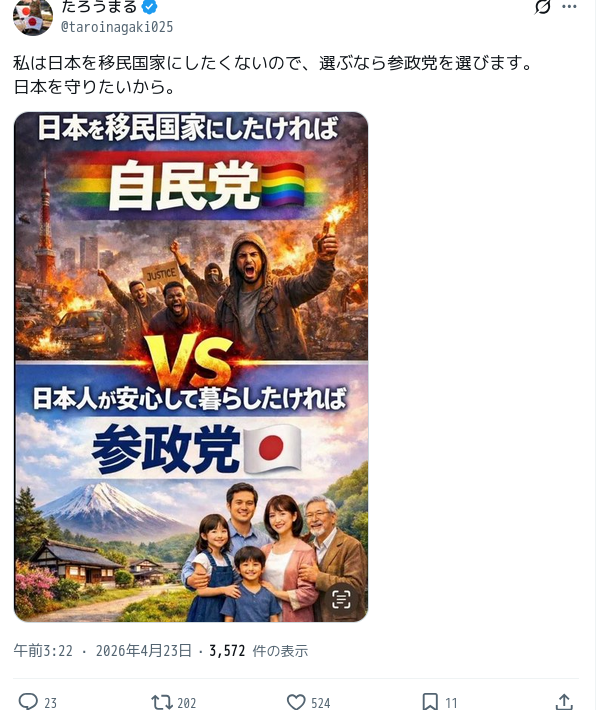This screenshot has width=604, height=710.
Task: Click the share upload arrow icon
Action: (x=564, y=701)
